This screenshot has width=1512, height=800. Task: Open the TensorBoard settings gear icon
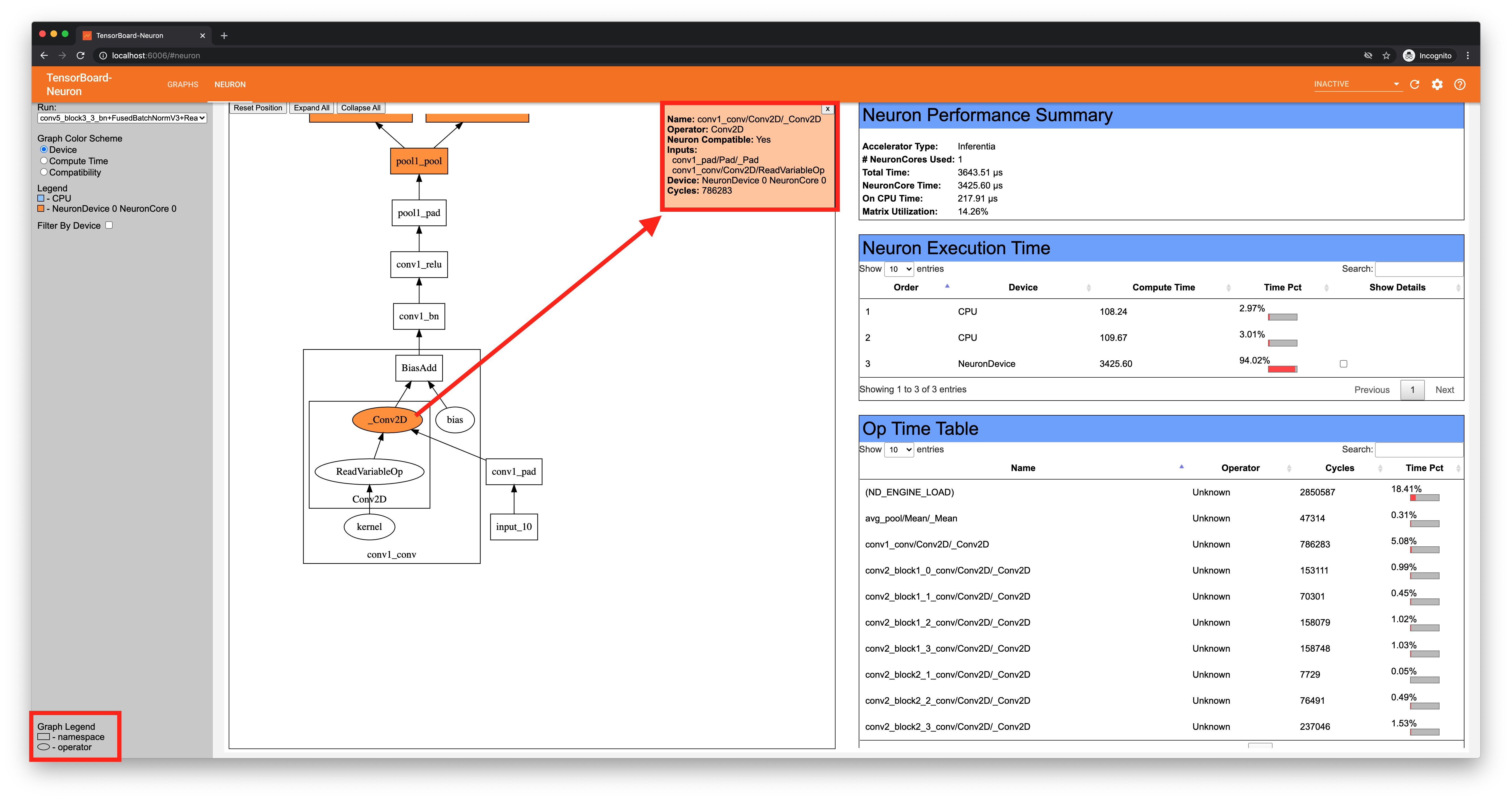click(1437, 85)
